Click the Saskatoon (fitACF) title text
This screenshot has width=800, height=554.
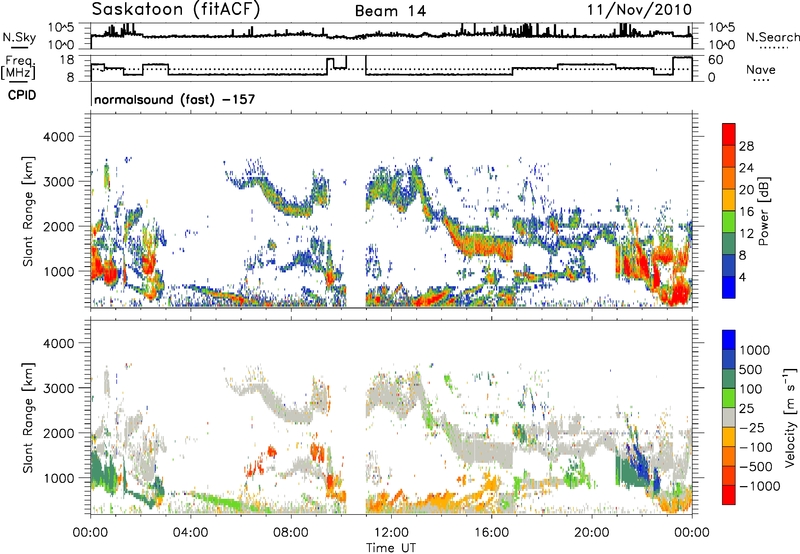tap(176, 10)
